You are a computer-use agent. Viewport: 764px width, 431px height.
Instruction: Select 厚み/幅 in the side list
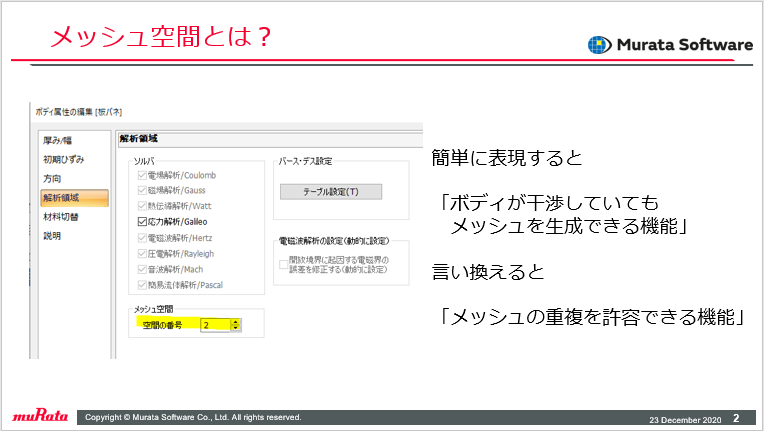(57, 141)
